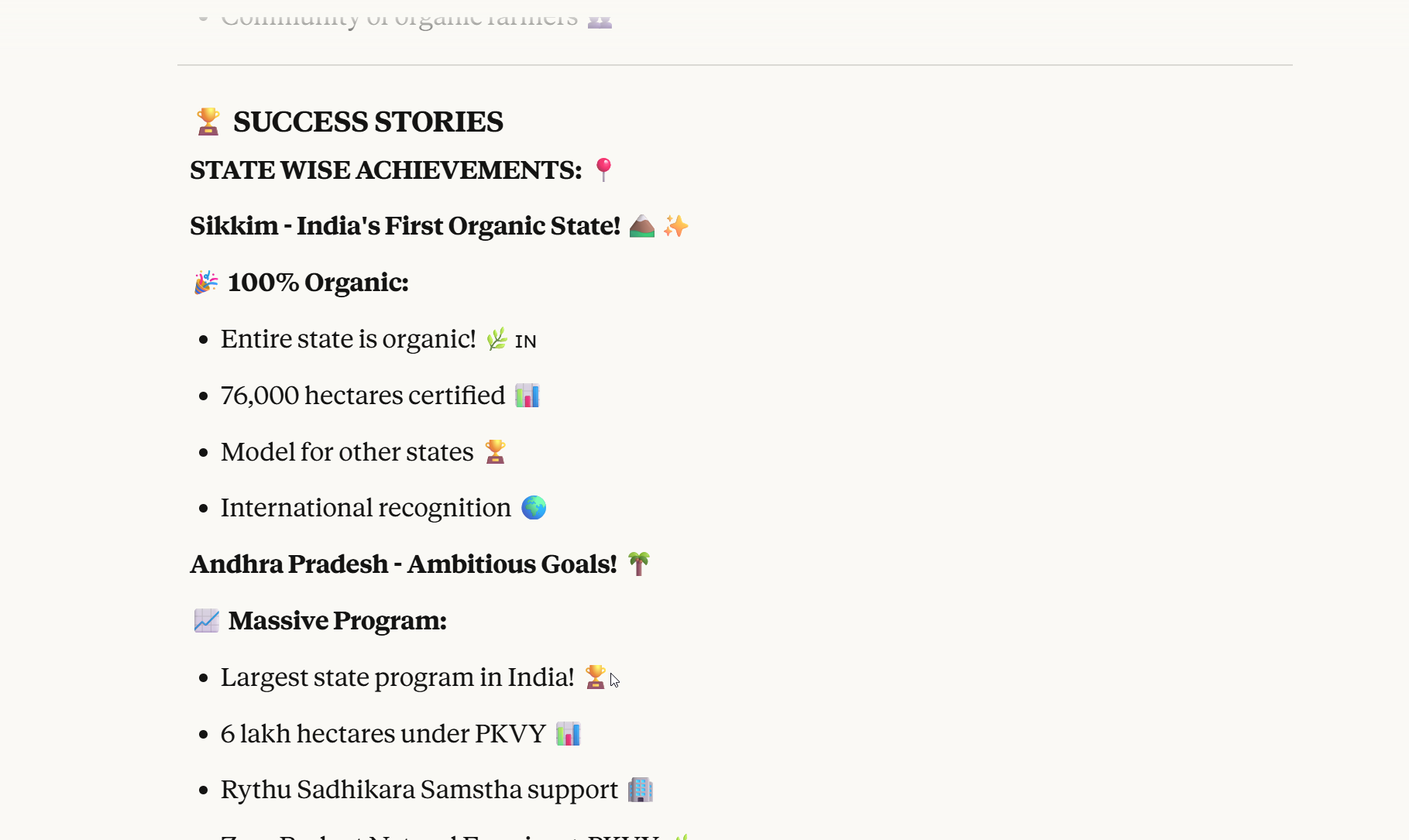The height and width of the screenshot is (840, 1409).
Task: Click the Rythu Sadhikara Samstha support text
Action: 419,790
